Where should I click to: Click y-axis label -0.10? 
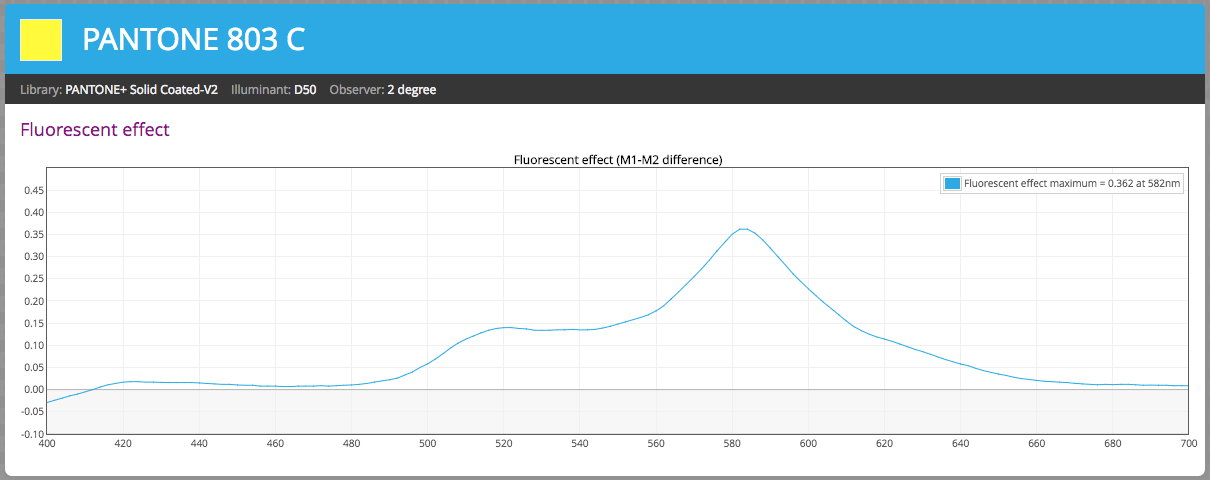pyautogui.click(x=31, y=433)
